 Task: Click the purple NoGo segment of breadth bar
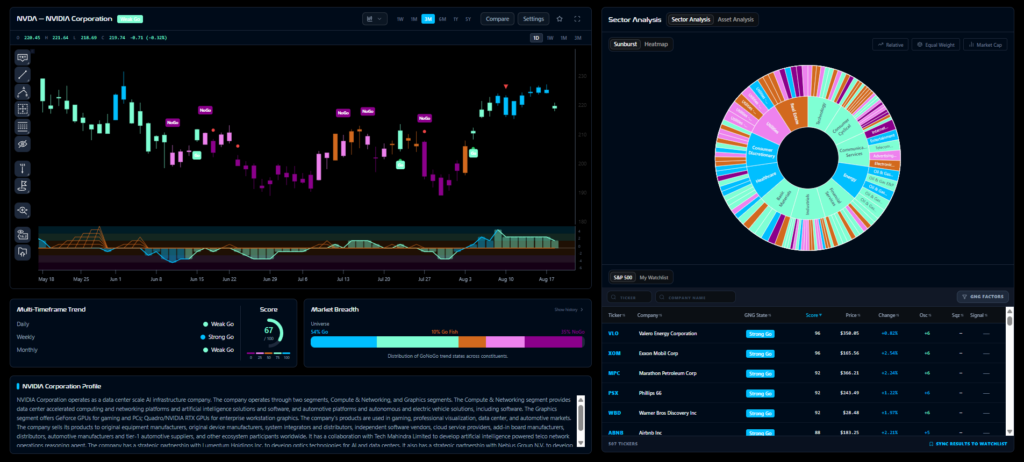pyautogui.click(x=554, y=342)
